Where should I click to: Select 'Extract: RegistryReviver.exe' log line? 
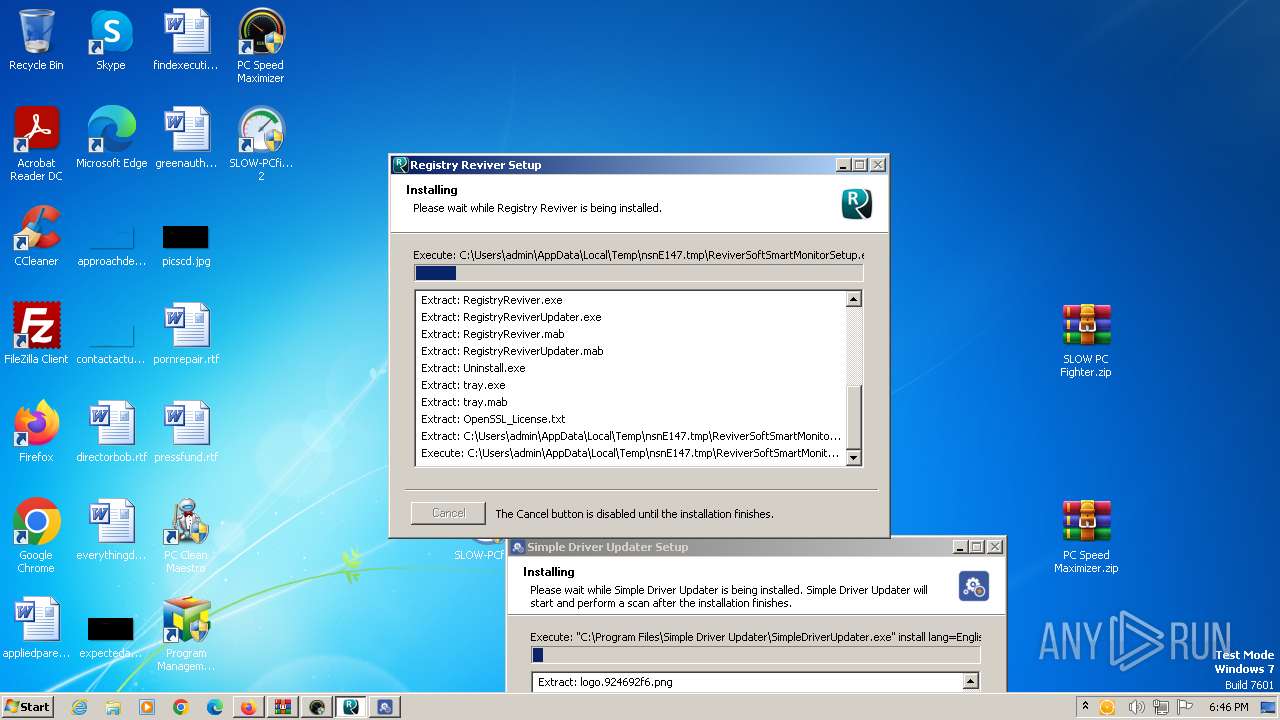pyautogui.click(x=492, y=300)
